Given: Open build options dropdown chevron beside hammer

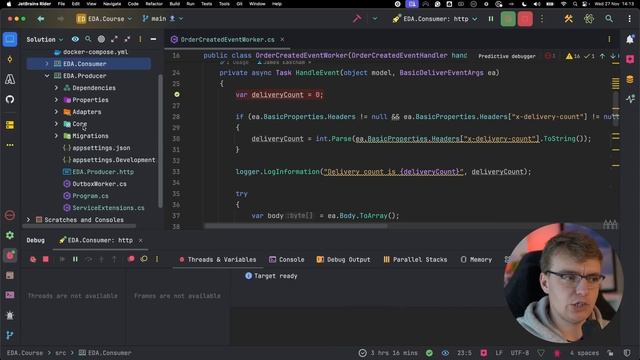Looking at the screenshot, I should (375, 19).
